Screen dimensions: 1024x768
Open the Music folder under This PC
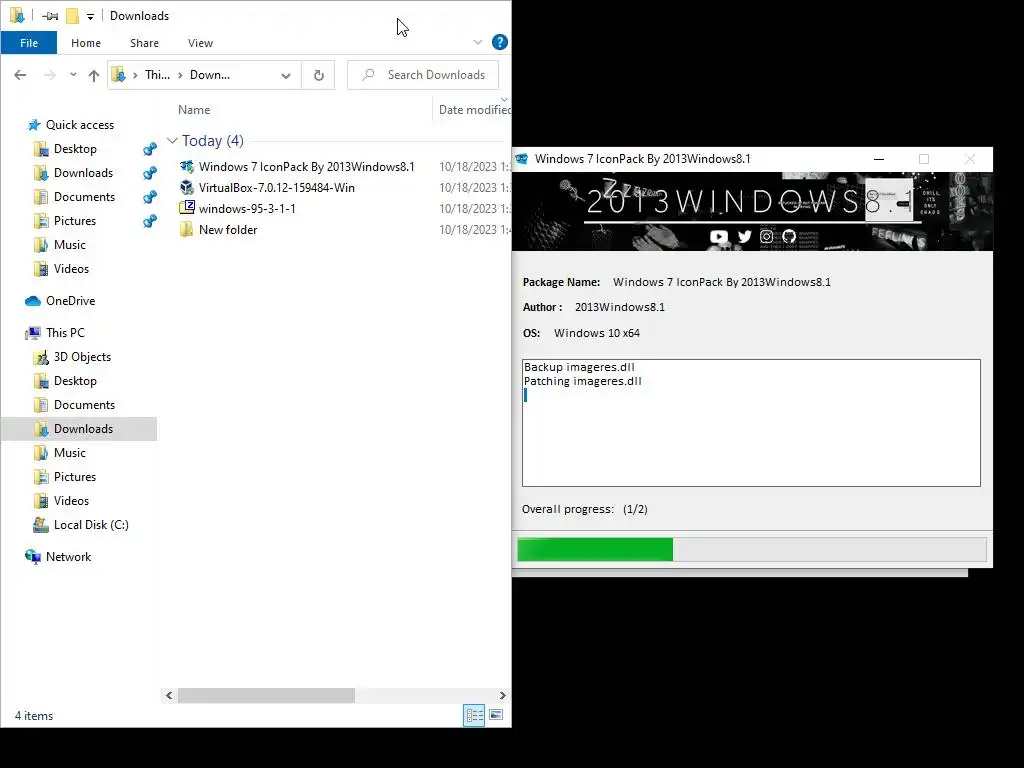coord(69,453)
